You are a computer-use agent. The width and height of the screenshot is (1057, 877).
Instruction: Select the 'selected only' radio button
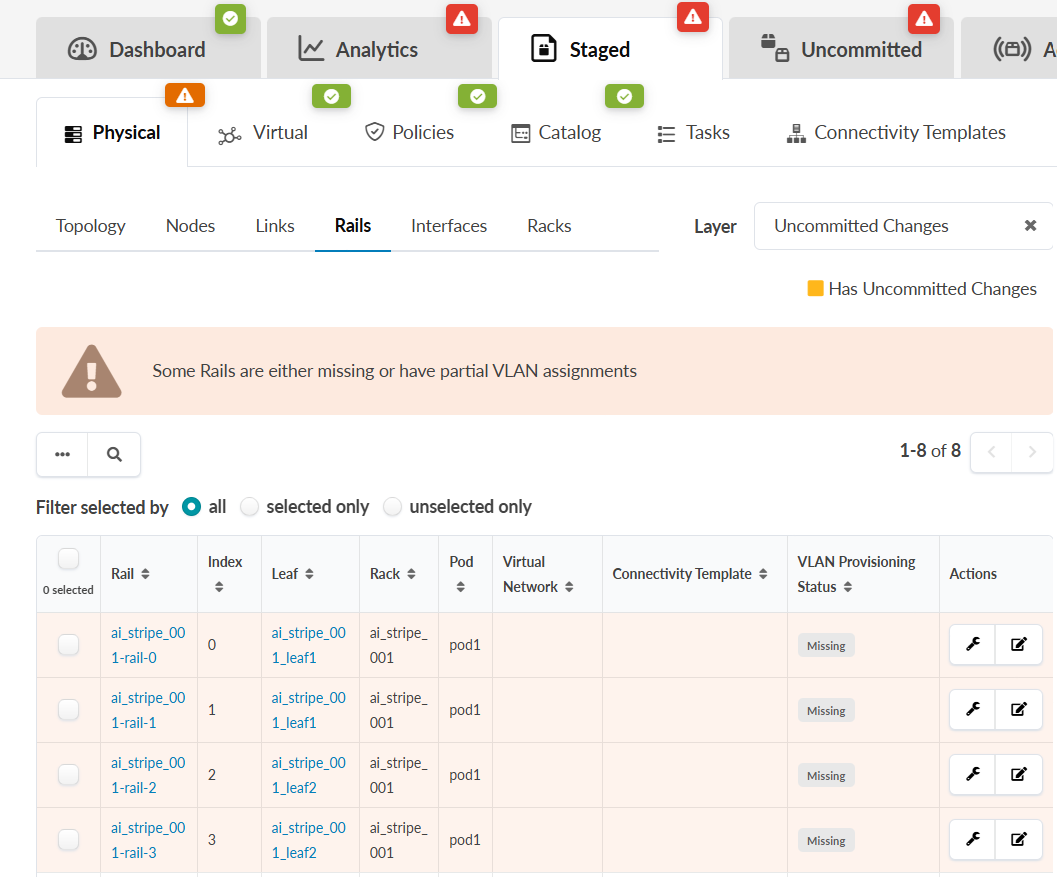click(249, 506)
